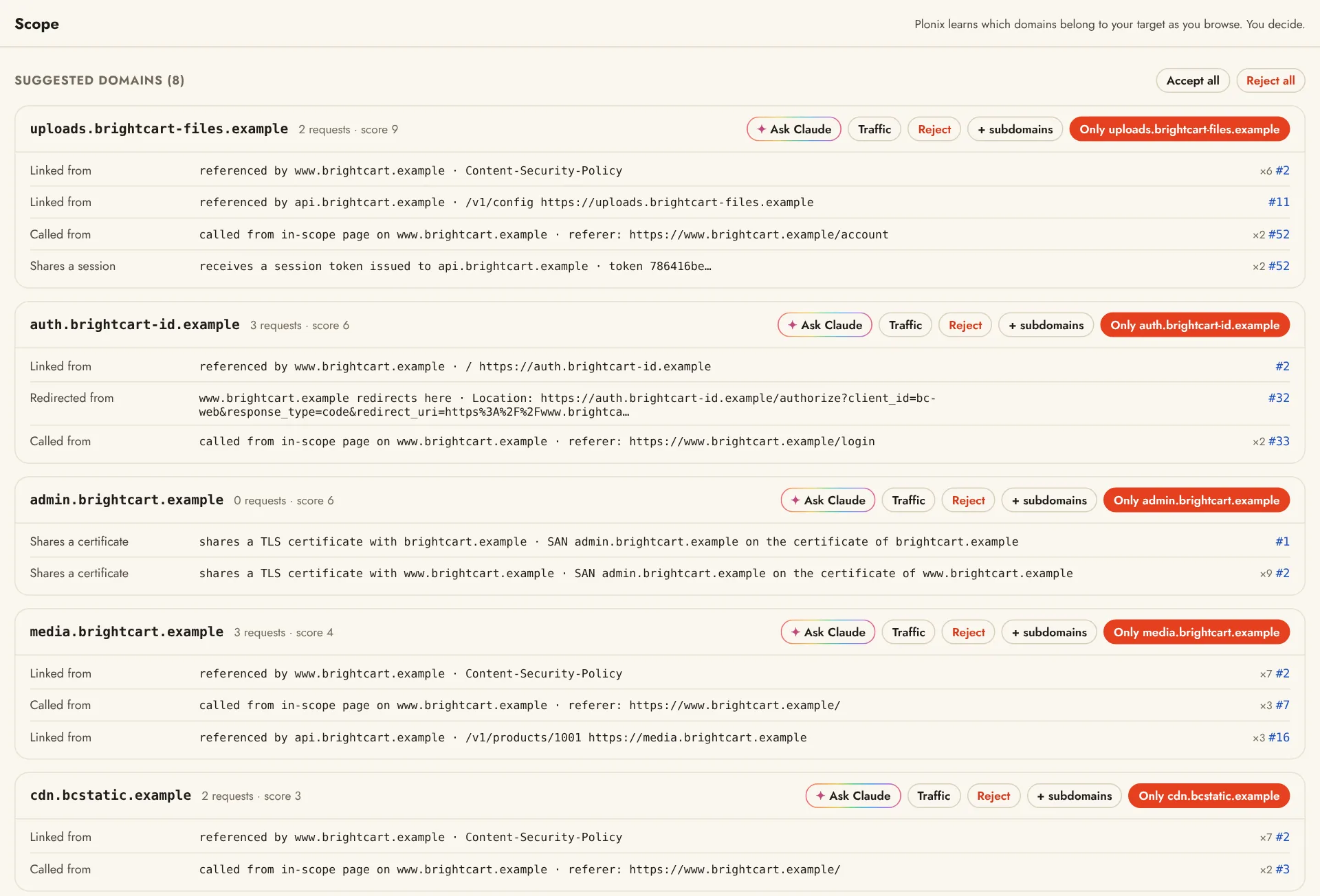Viewport: 1320px width, 896px height.
Task: Click Suggested Domains (8) heading
Action: (100, 80)
